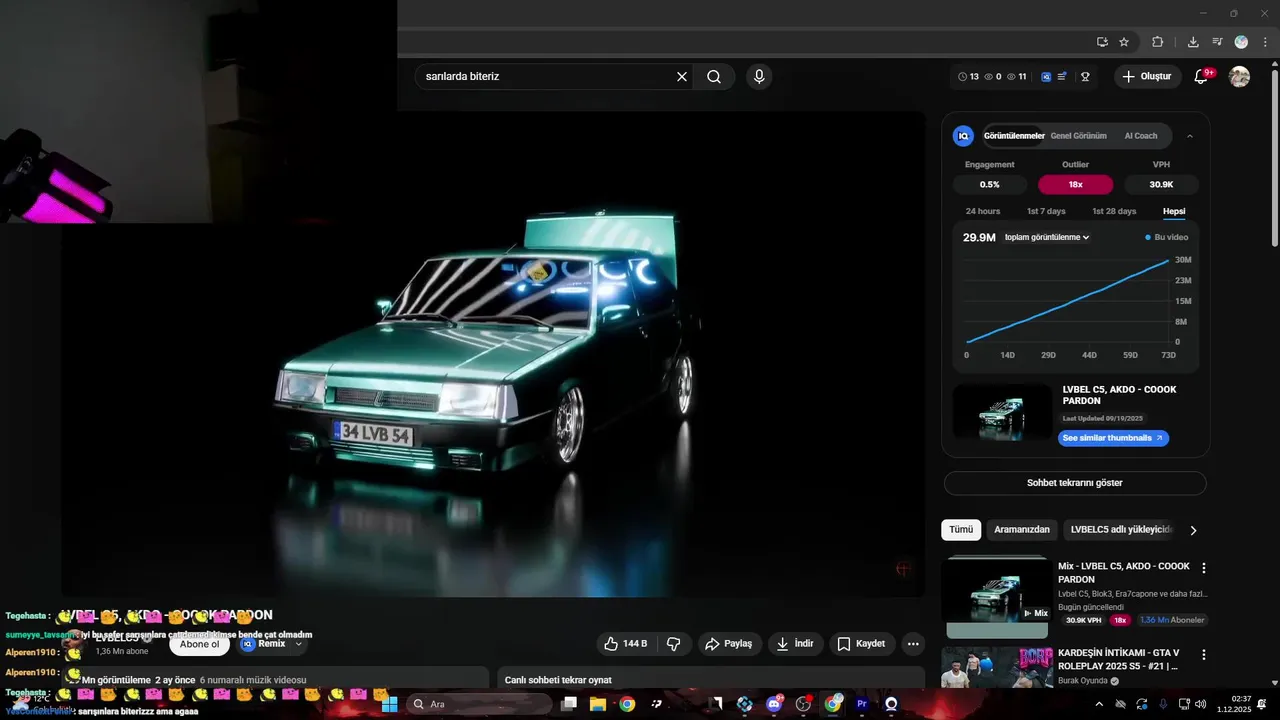Open Premiere Pro from the taskbar
The image size is (1280, 720).
click(862, 704)
